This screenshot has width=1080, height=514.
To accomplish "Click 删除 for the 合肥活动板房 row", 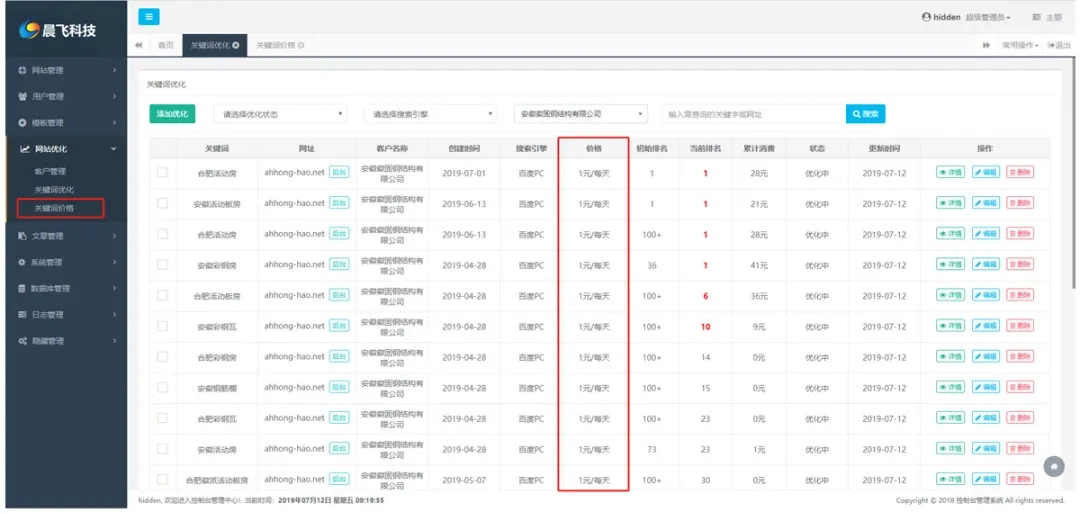I will click(x=1019, y=296).
